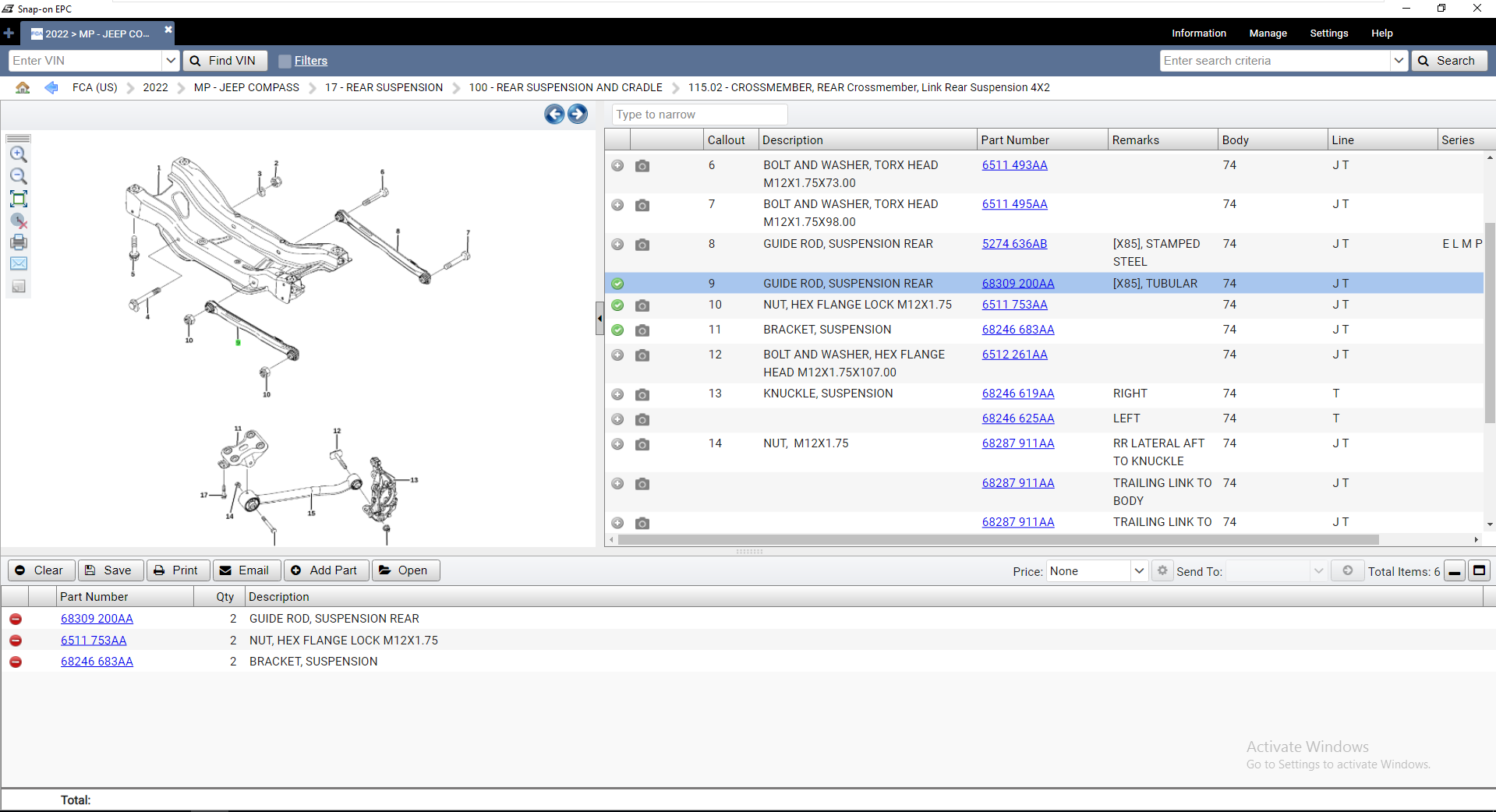Screen dimensions: 1496x812
Task: Open the Enter VIN dropdown arrow
Action: (171, 61)
